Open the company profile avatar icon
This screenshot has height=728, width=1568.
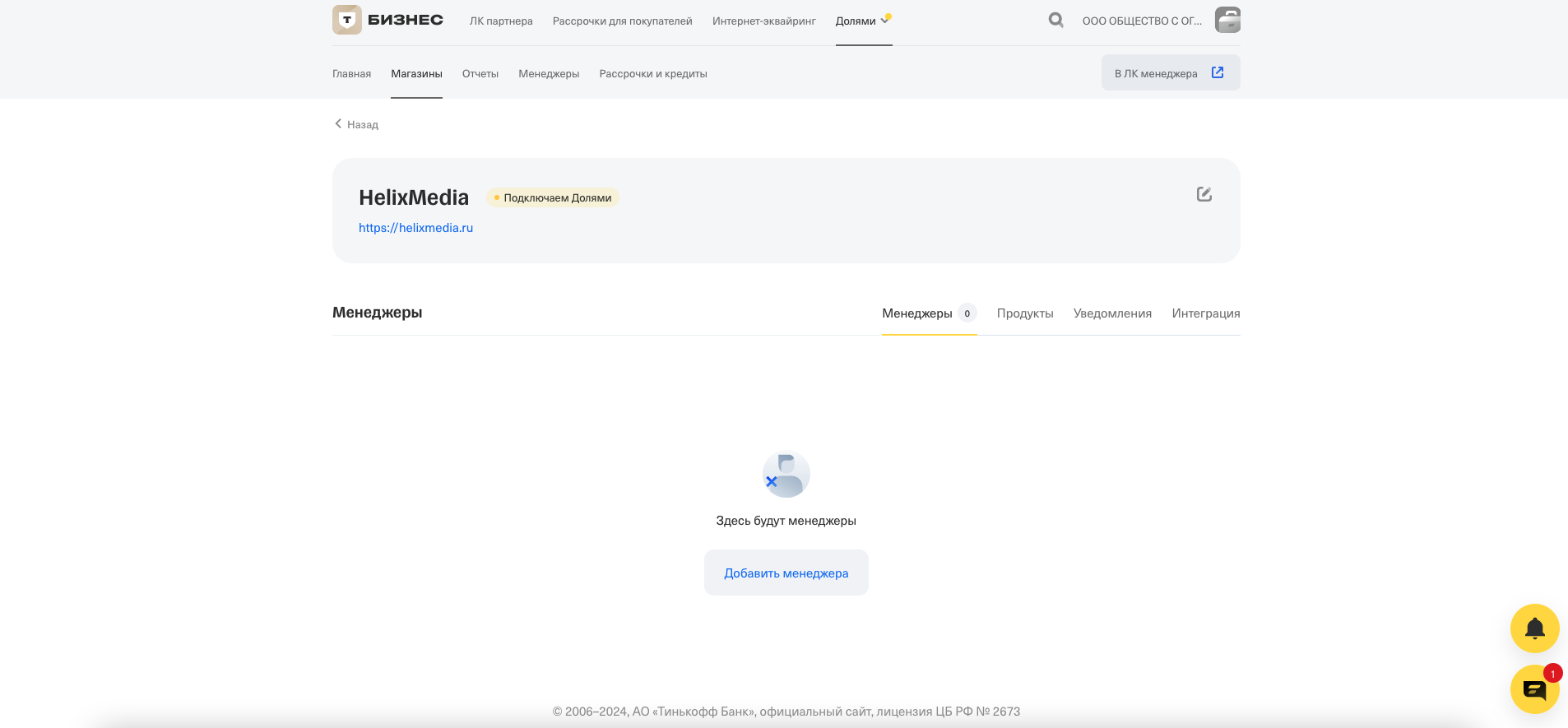pyautogui.click(x=1227, y=20)
